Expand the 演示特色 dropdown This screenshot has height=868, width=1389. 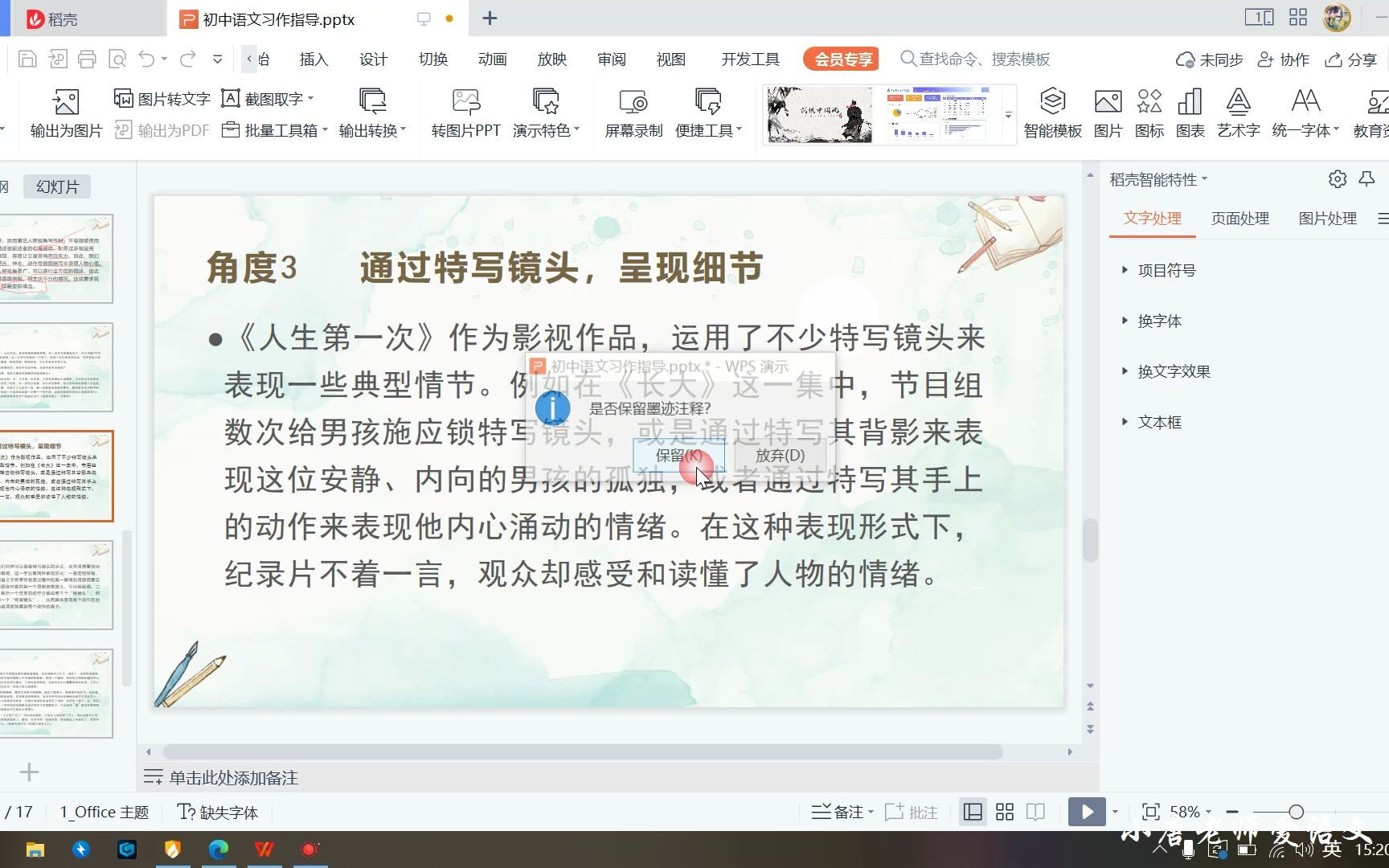click(576, 129)
